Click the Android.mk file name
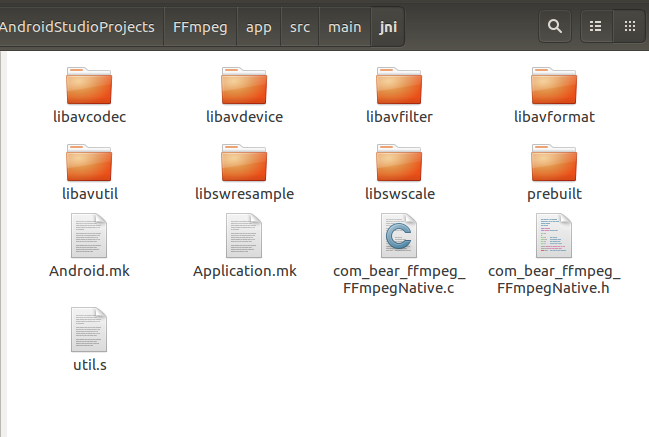 [x=89, y=271]
